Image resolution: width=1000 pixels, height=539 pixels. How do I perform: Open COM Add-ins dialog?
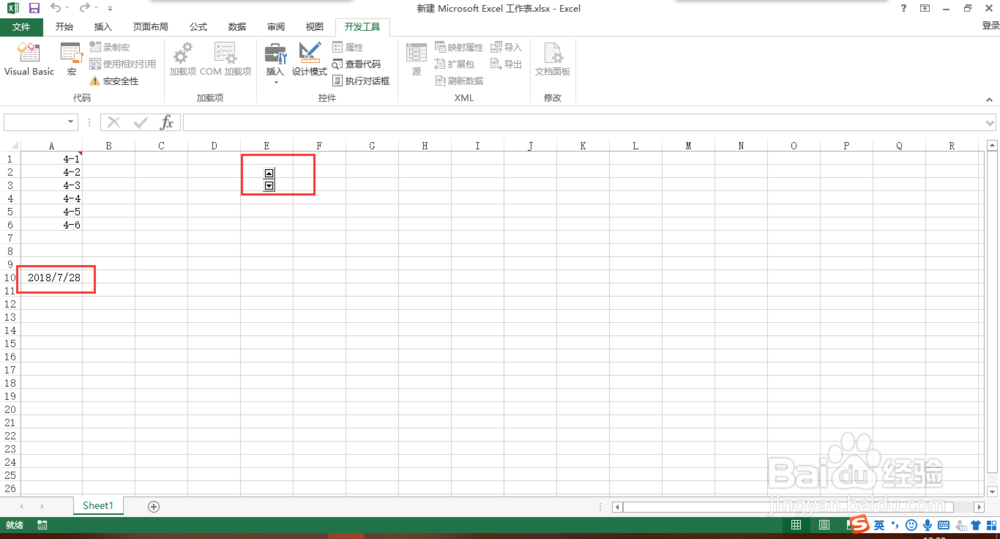(225, 59)
